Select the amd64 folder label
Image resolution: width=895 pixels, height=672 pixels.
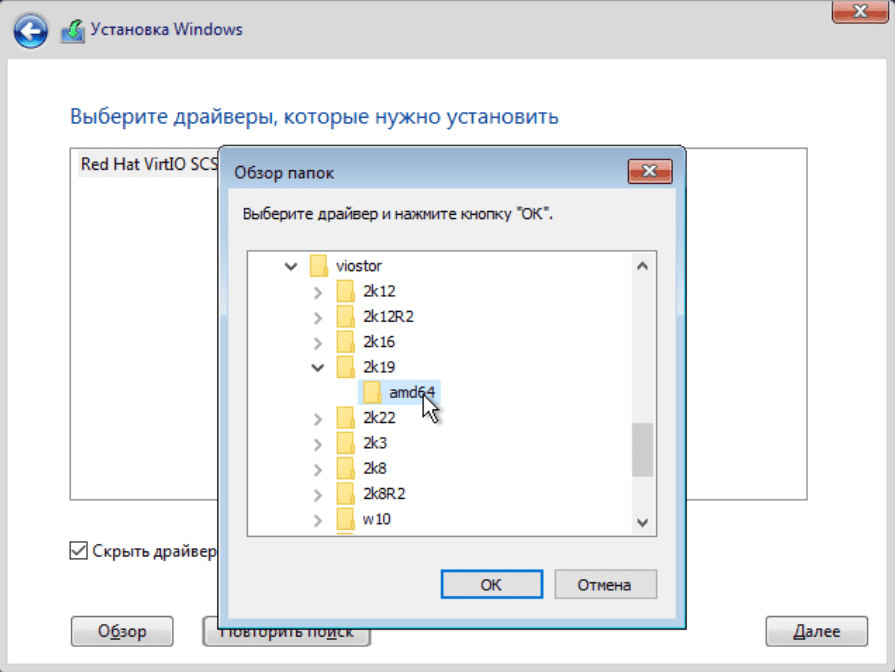click(x=412, y=392)
